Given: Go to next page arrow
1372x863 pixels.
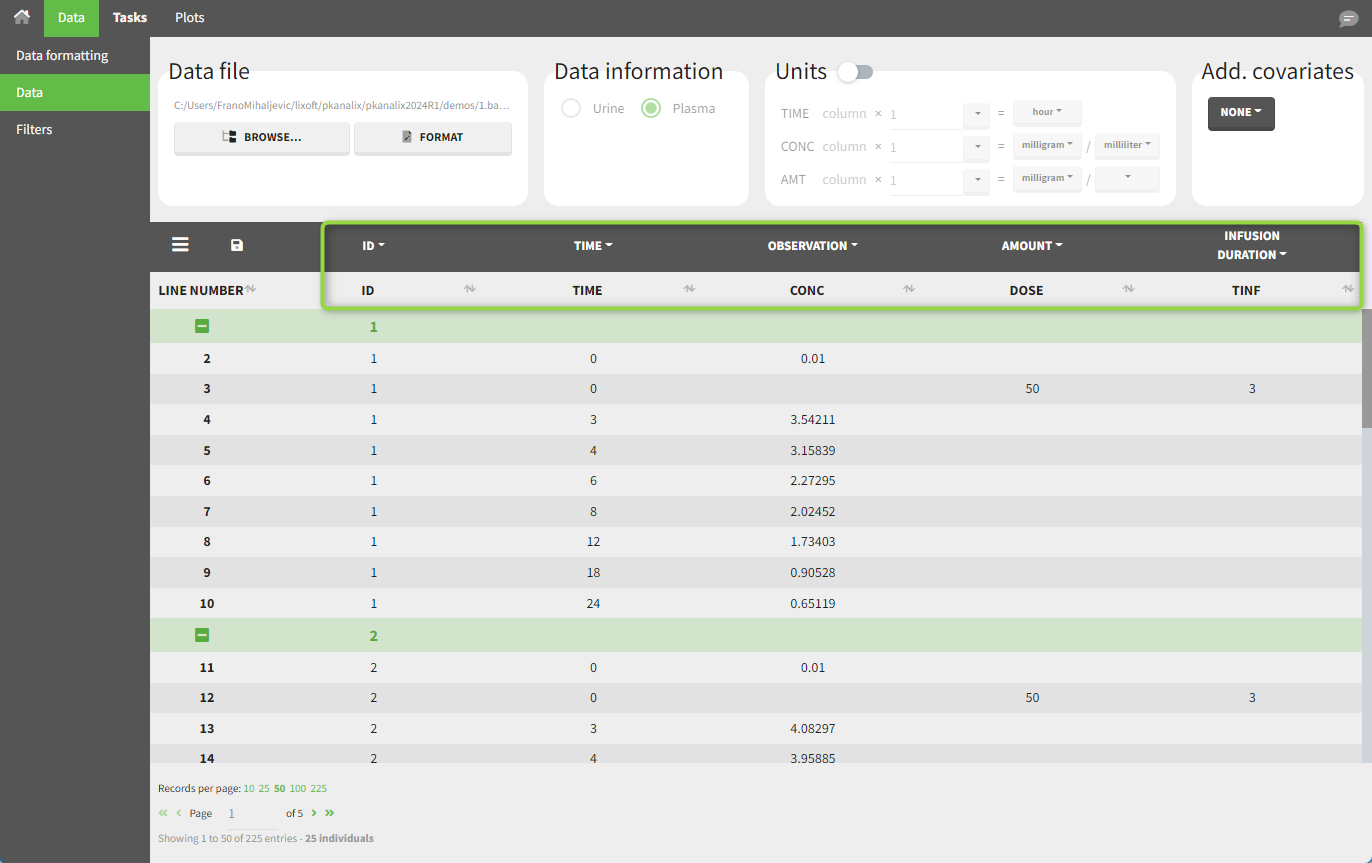Looking at the screenshot, I should [314, 813].
